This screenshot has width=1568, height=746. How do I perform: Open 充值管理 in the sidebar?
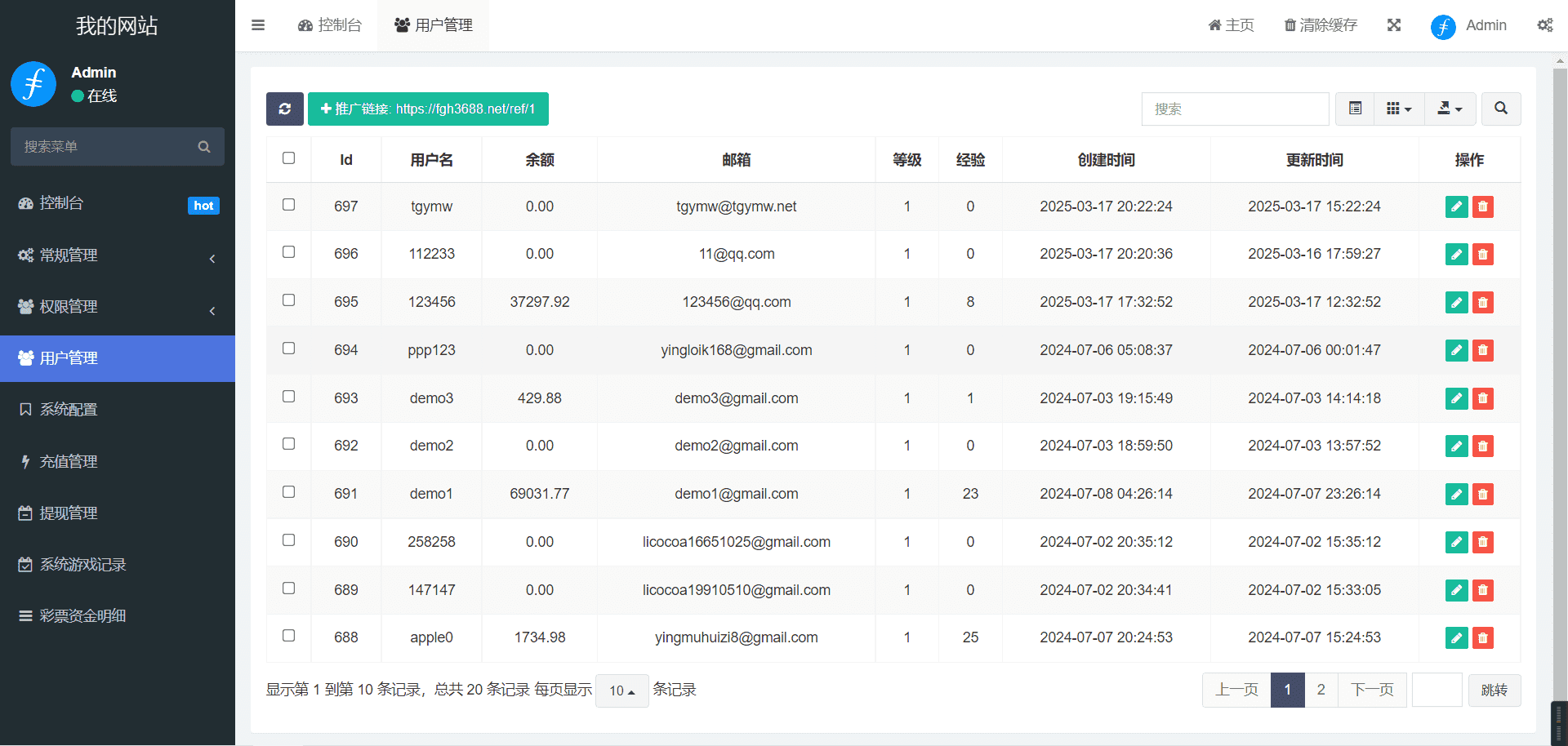click(x=118, y=462)
